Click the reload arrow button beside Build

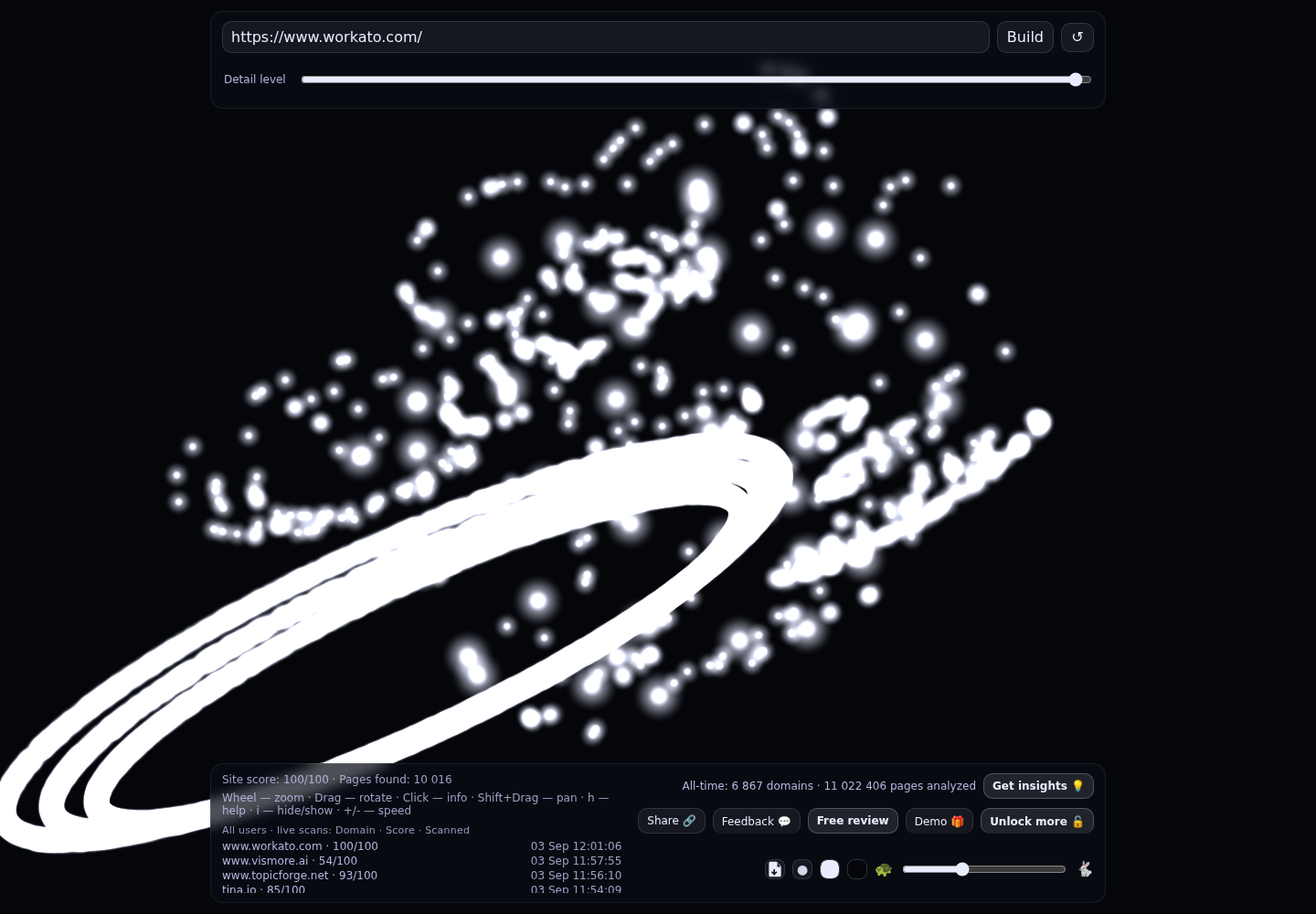[1077, 37]
